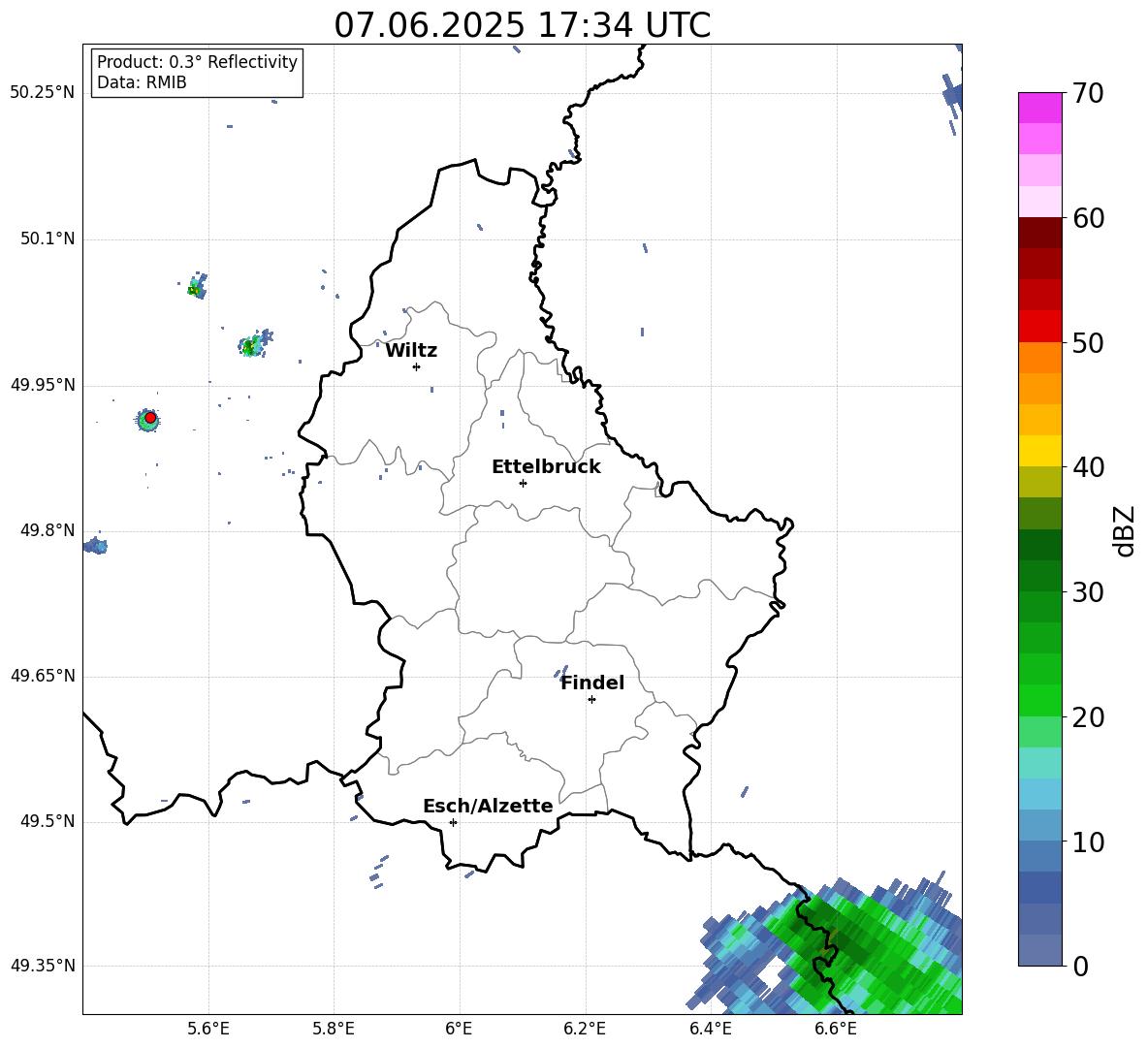Screen dimensions: 1148x1048
Task: Select the Ettelbruck city label
Action: pyautogui.click(x=546, y=467)
